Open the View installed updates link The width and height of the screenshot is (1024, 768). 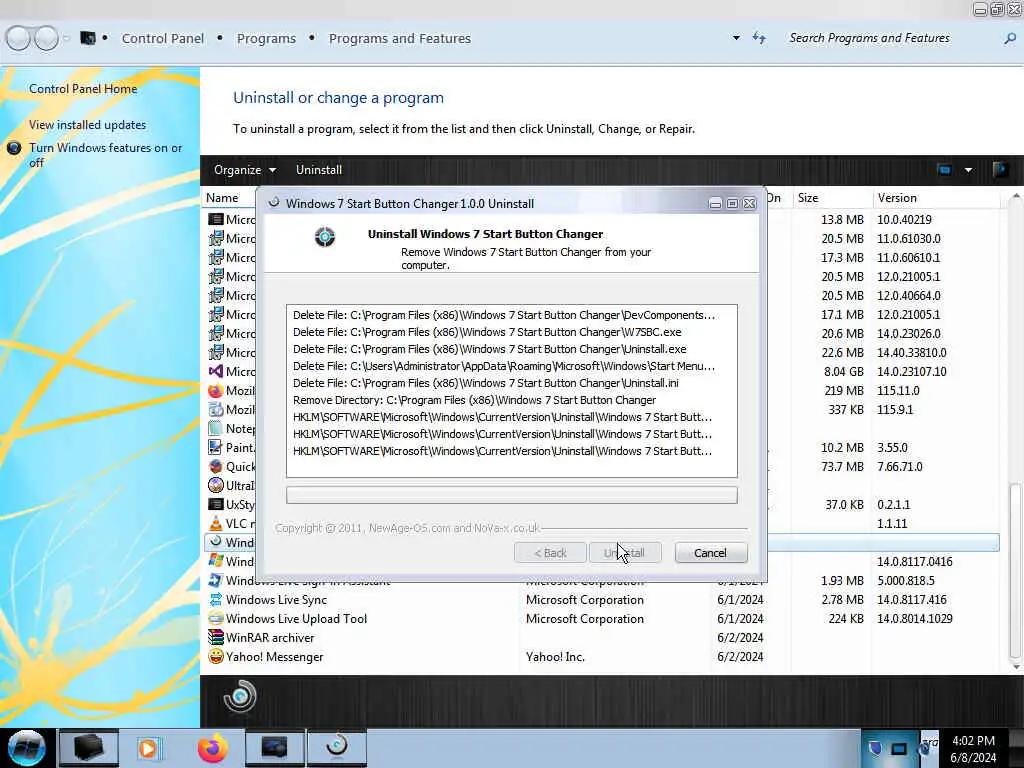coord(88,125)
